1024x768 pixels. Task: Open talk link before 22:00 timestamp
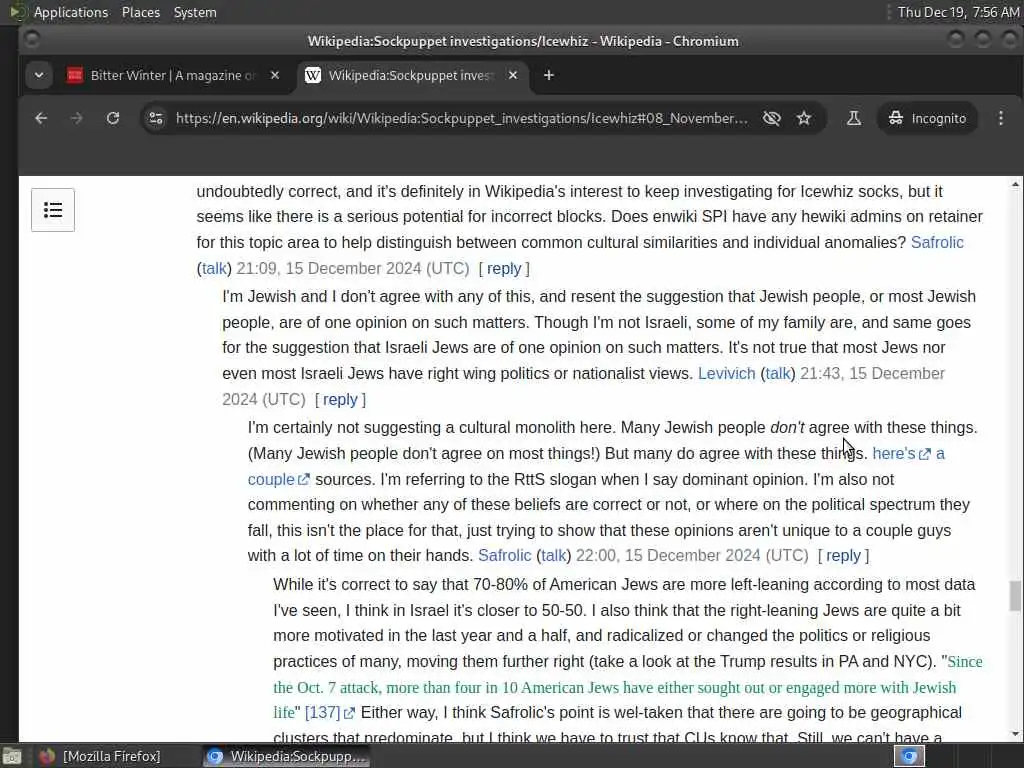554,556
